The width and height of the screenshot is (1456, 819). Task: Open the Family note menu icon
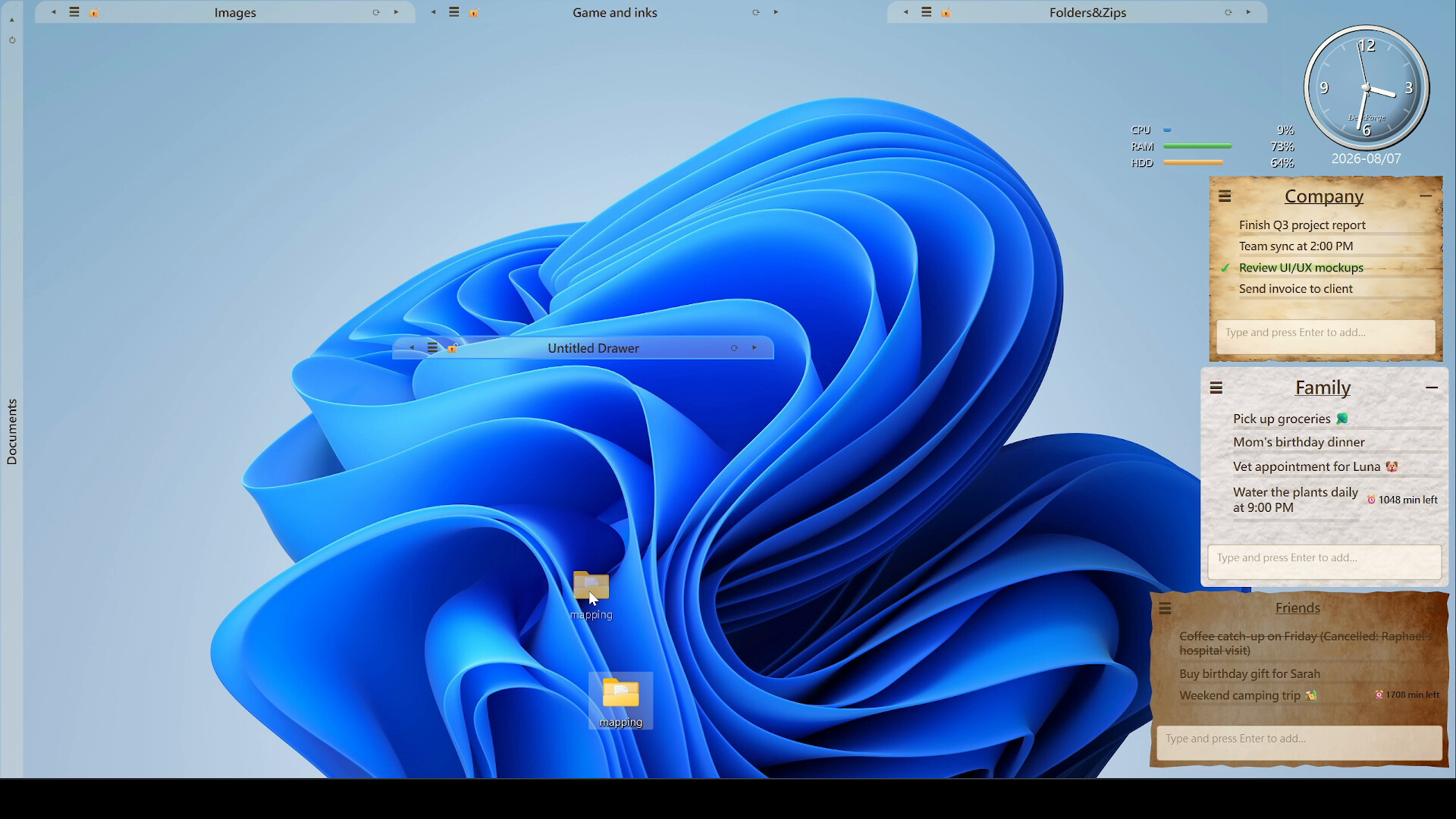[1216, 388]
